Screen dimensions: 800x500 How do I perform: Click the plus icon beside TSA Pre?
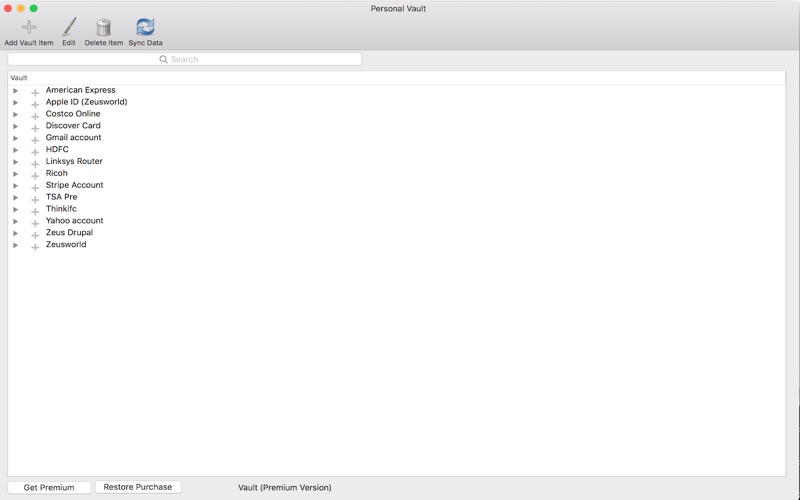pos(35,200)
